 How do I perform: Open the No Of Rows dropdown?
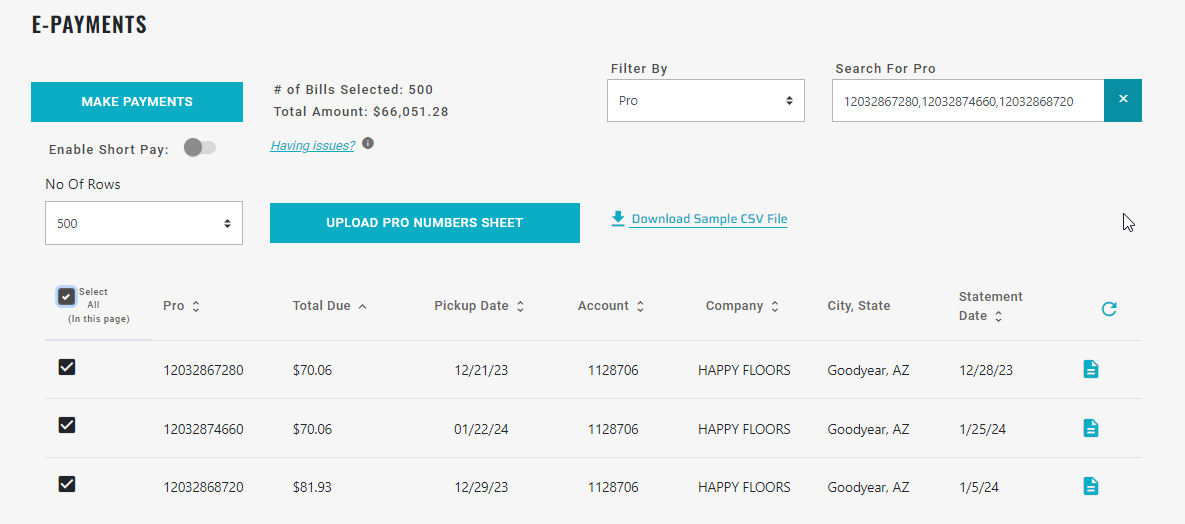coord(143,223)
